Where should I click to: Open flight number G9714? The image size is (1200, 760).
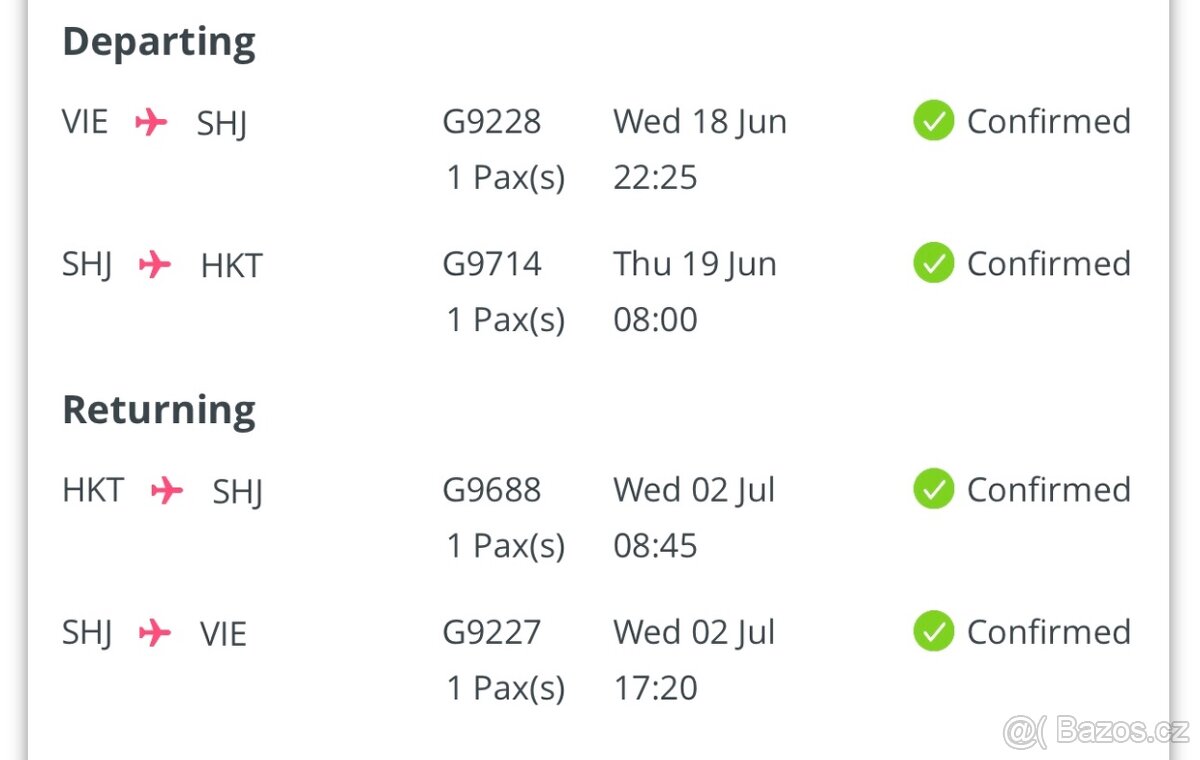[x=492, y=264]
